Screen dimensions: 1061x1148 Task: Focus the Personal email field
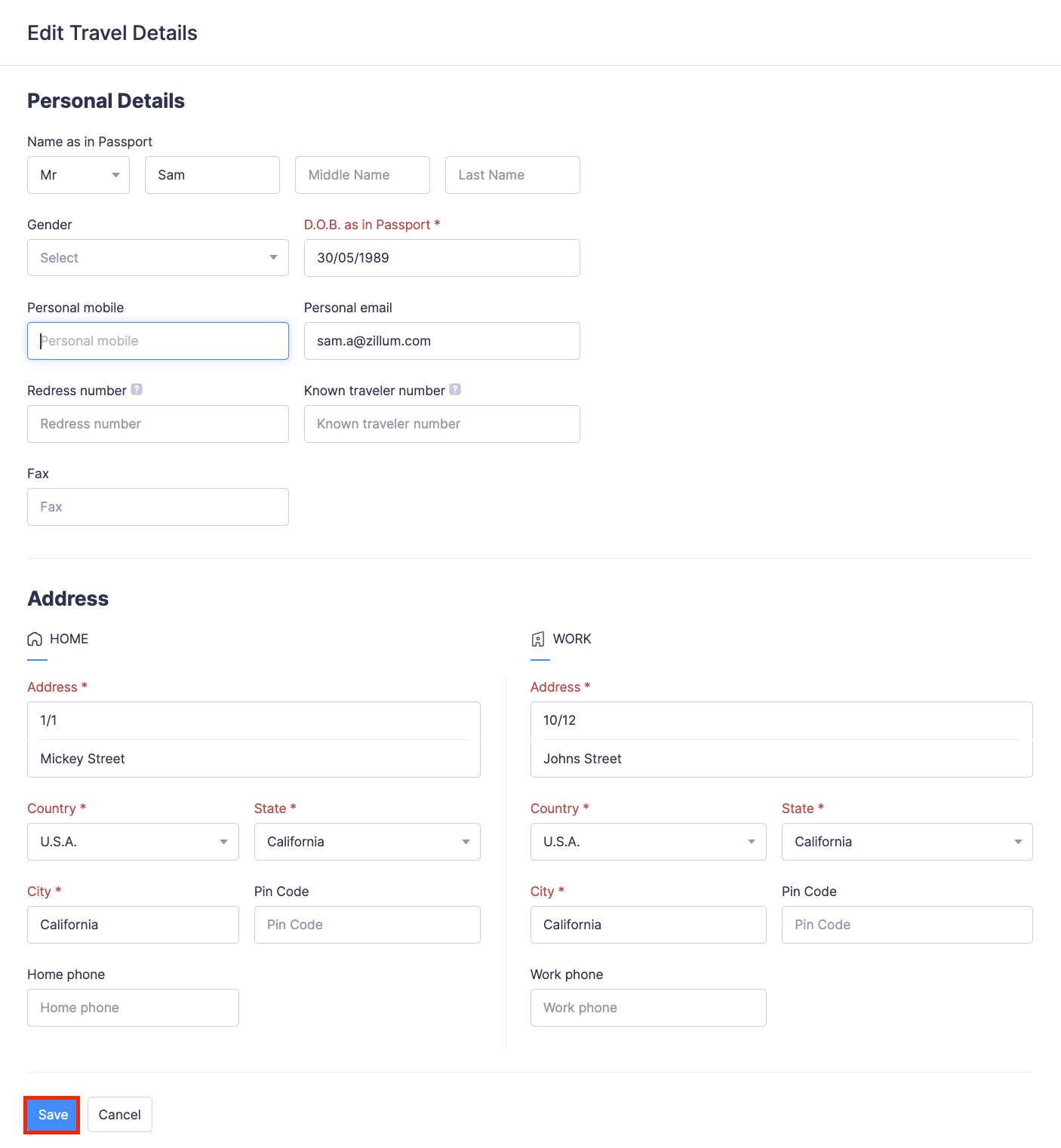pyautogui.click(x=441, y=341)
